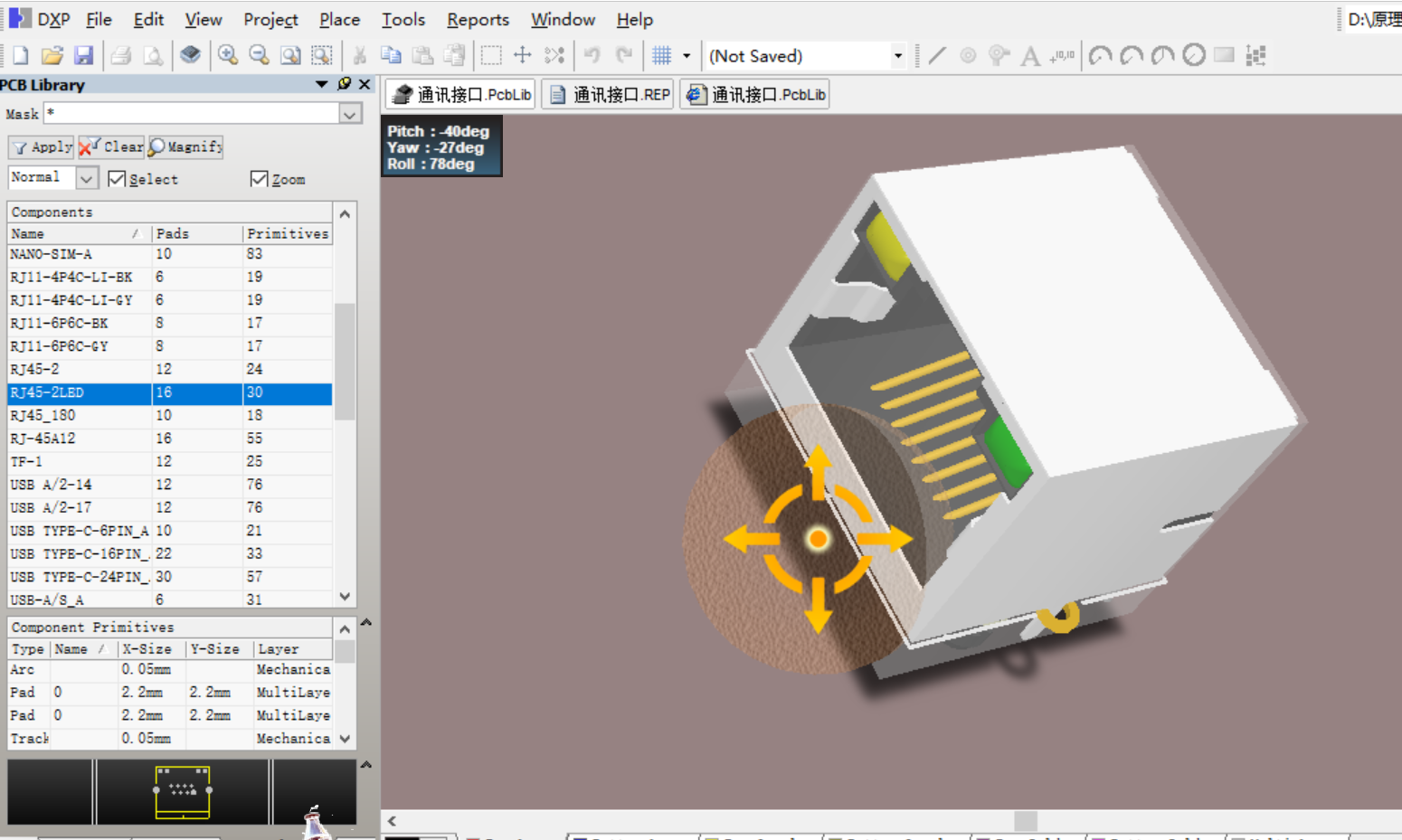This screenshot has width=1402, height=840.
Task: Click the Zoom In magnifier icon
Action: tap(228, 55)
